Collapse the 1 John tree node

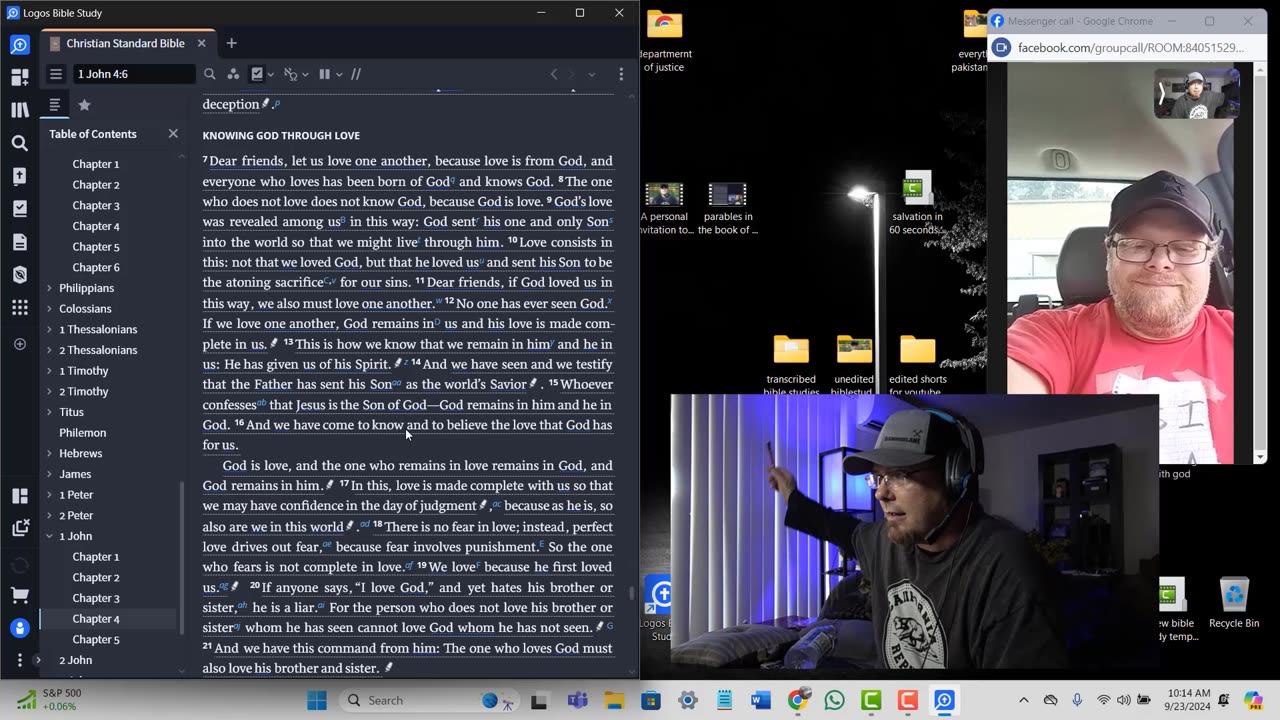(x=49, y=536)
